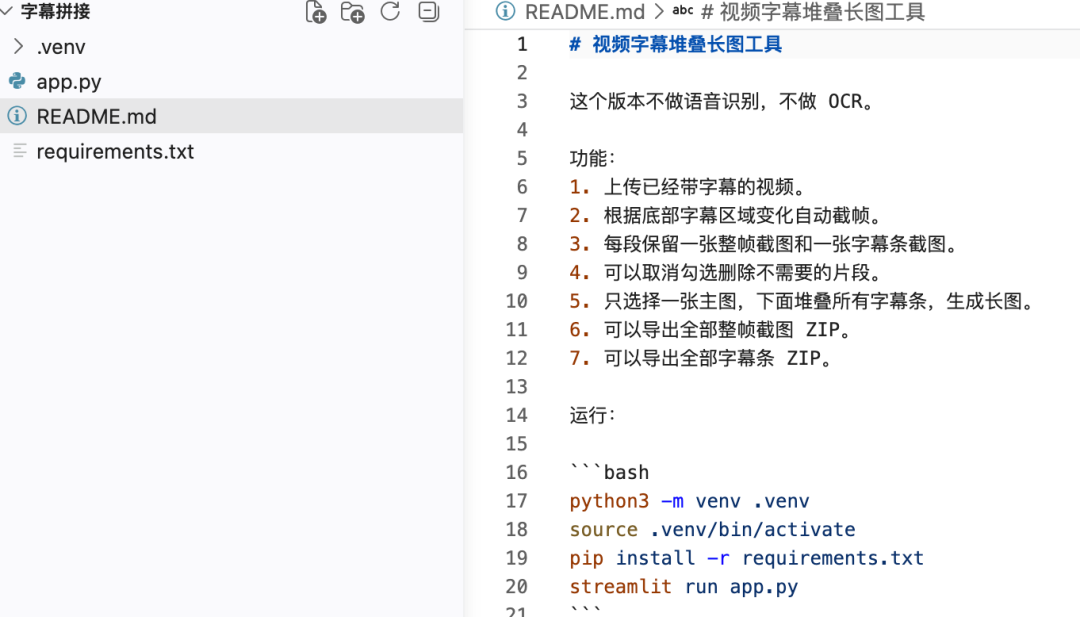Click the info icon in the breadcrumb bar

505,11
